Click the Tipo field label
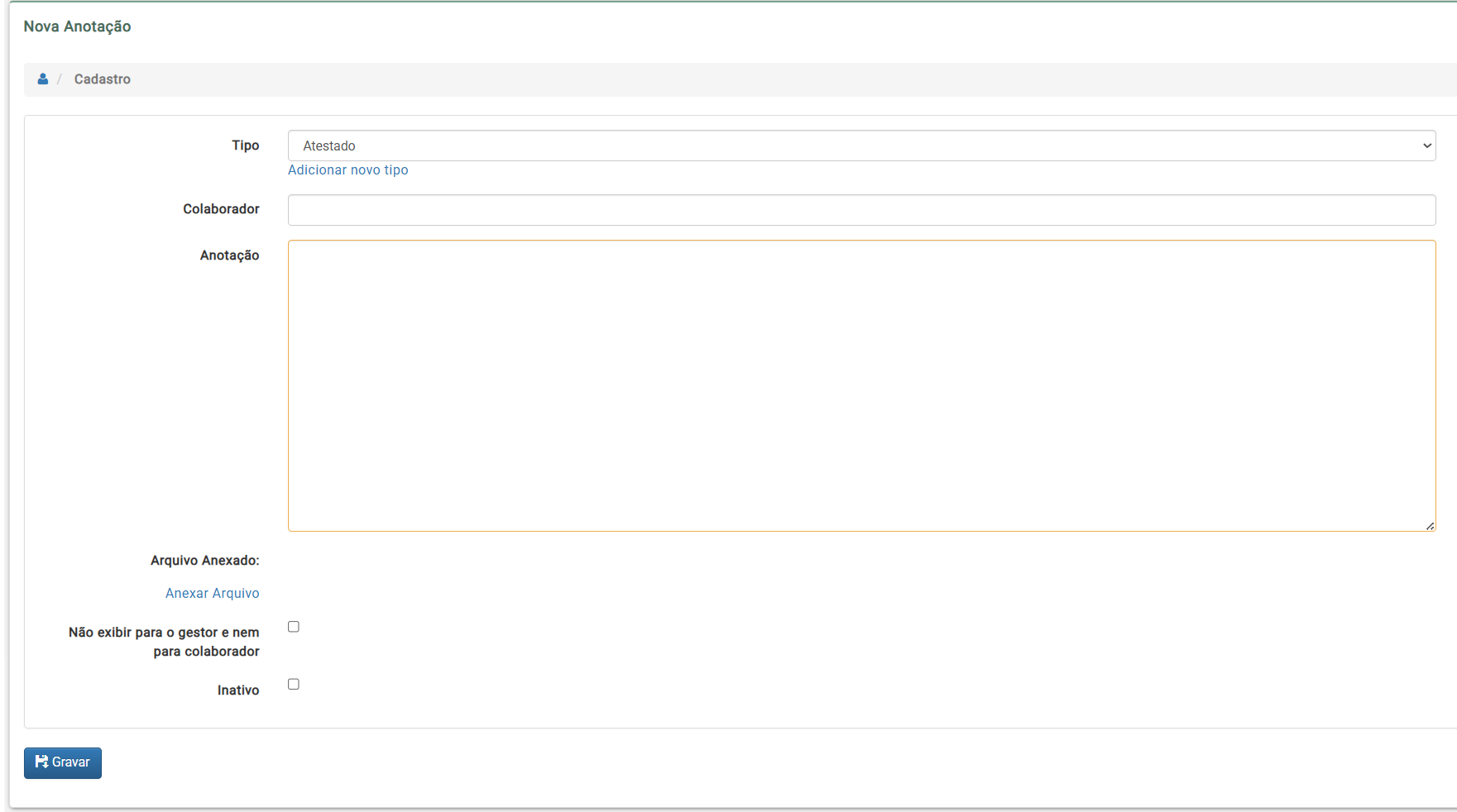Screen dimensions: 1457x812 pyautogui.click(x=246, y=146)
